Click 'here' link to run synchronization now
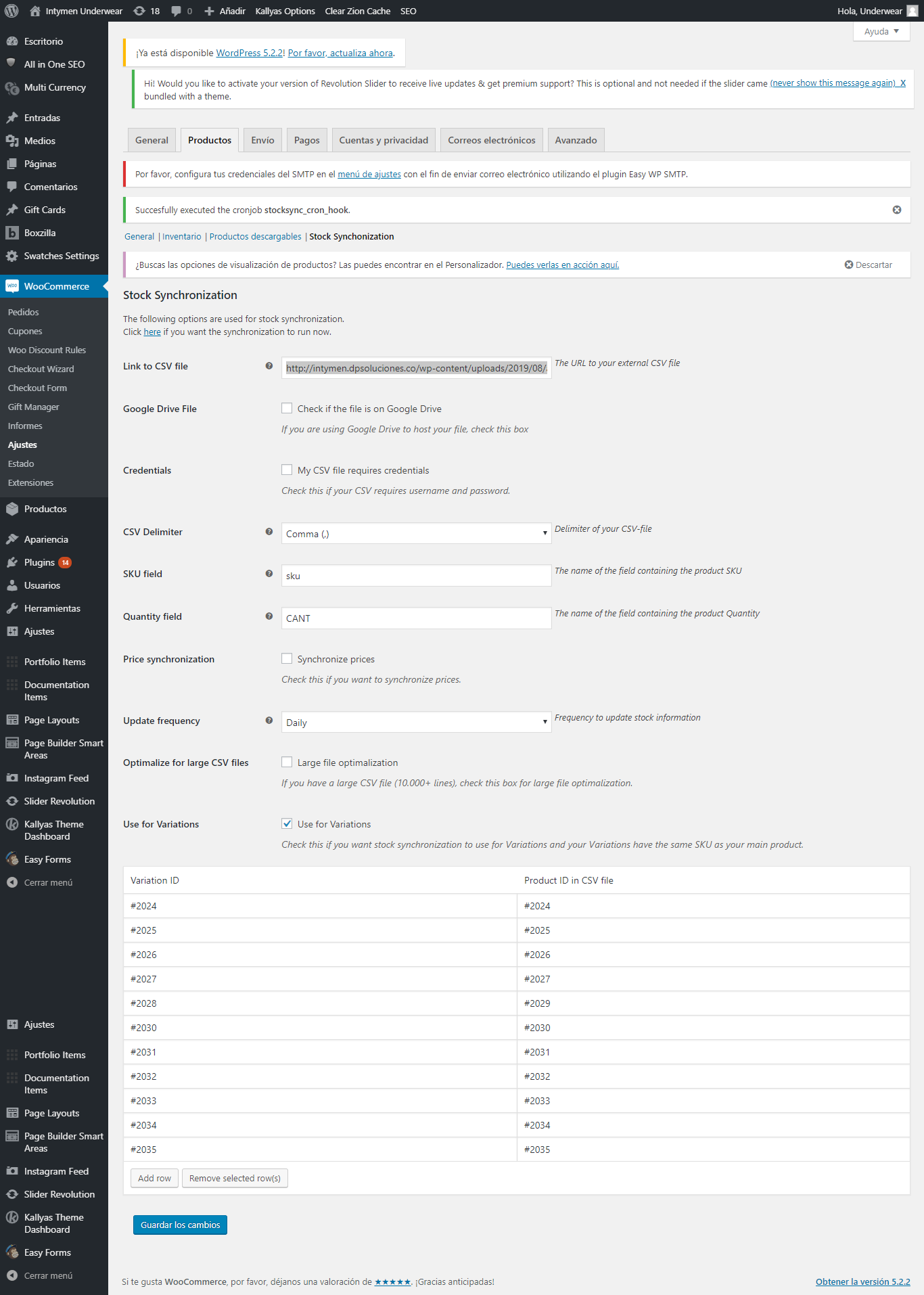The height and width of the screenshot is (1295, 924). coord(152,332)
